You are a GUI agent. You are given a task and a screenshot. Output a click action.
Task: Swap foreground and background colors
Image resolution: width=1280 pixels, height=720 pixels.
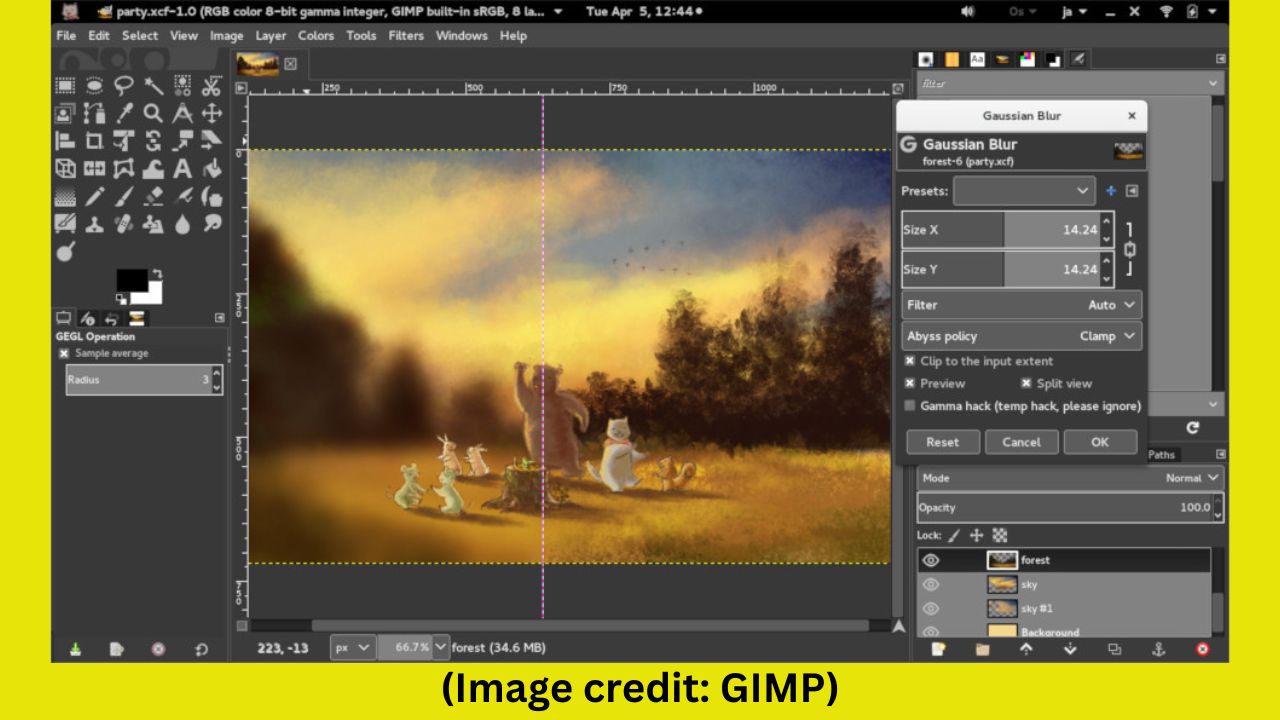157,273
